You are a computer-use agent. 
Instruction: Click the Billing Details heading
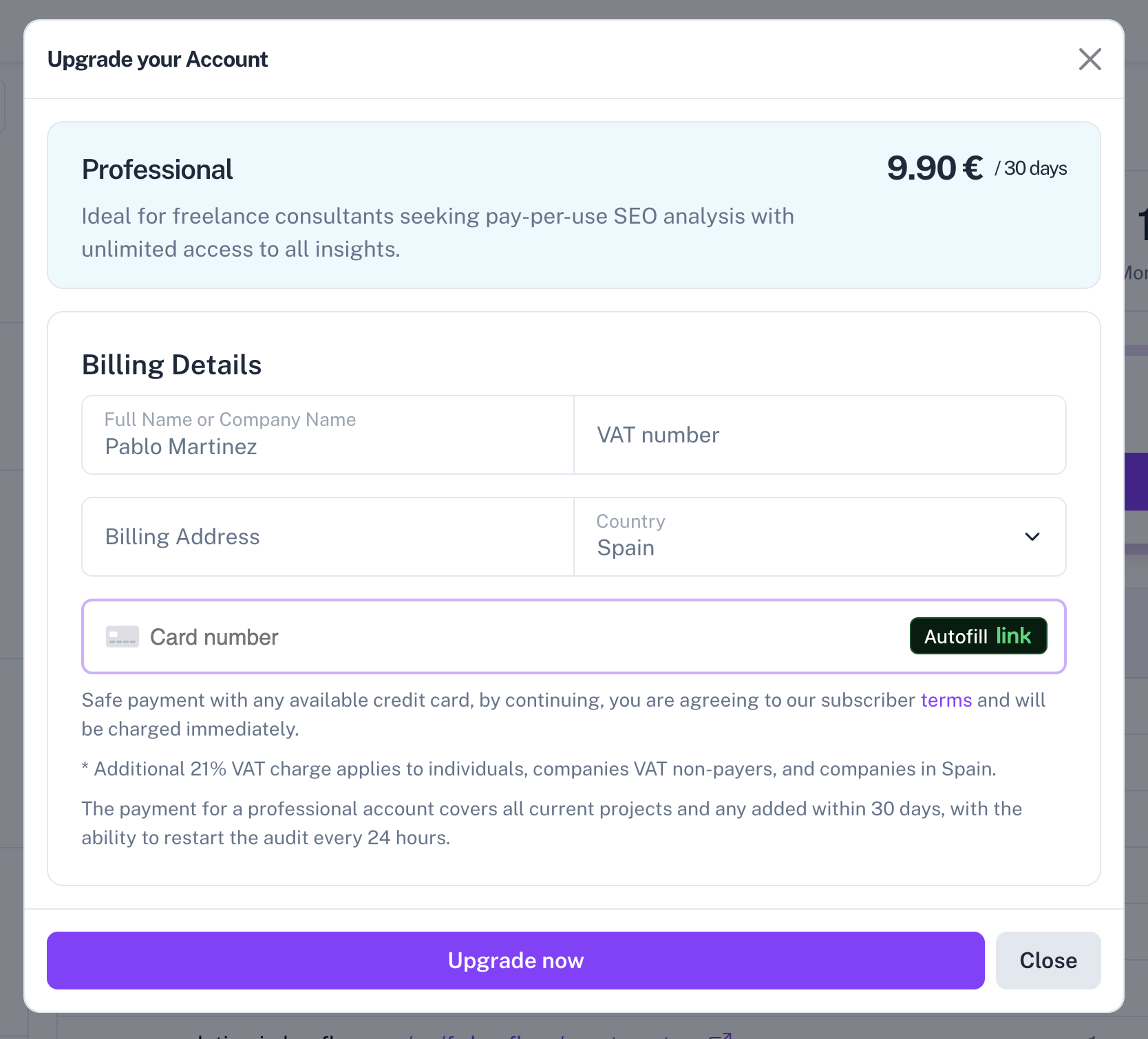171,365
